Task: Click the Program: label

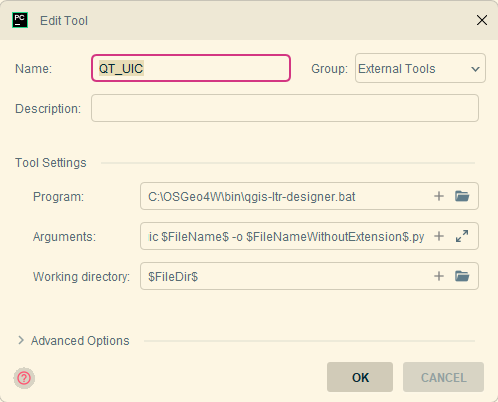Action: [x=58, y=197]
